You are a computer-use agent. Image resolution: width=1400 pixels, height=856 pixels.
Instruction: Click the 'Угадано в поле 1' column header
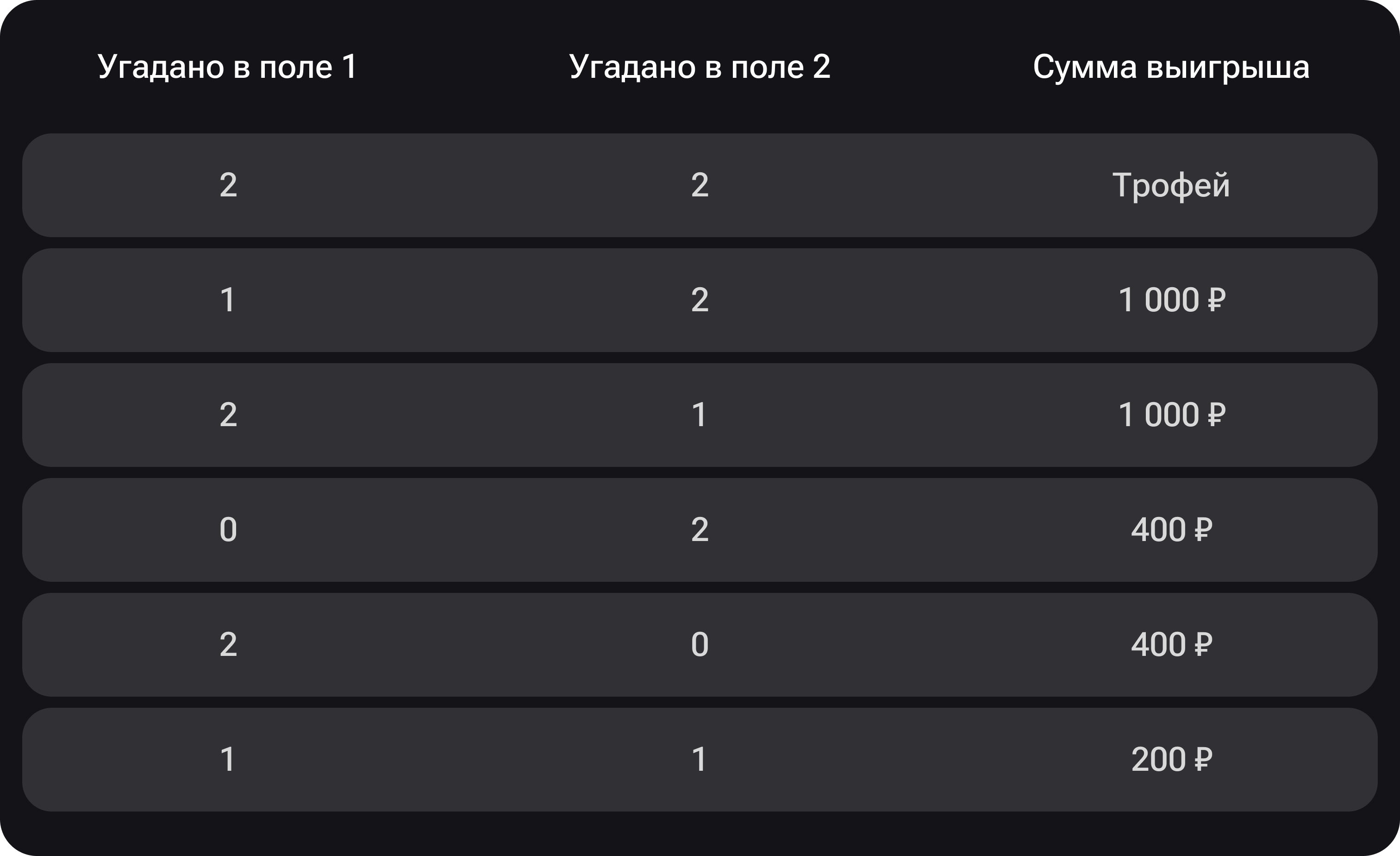[x=227, y=67]
